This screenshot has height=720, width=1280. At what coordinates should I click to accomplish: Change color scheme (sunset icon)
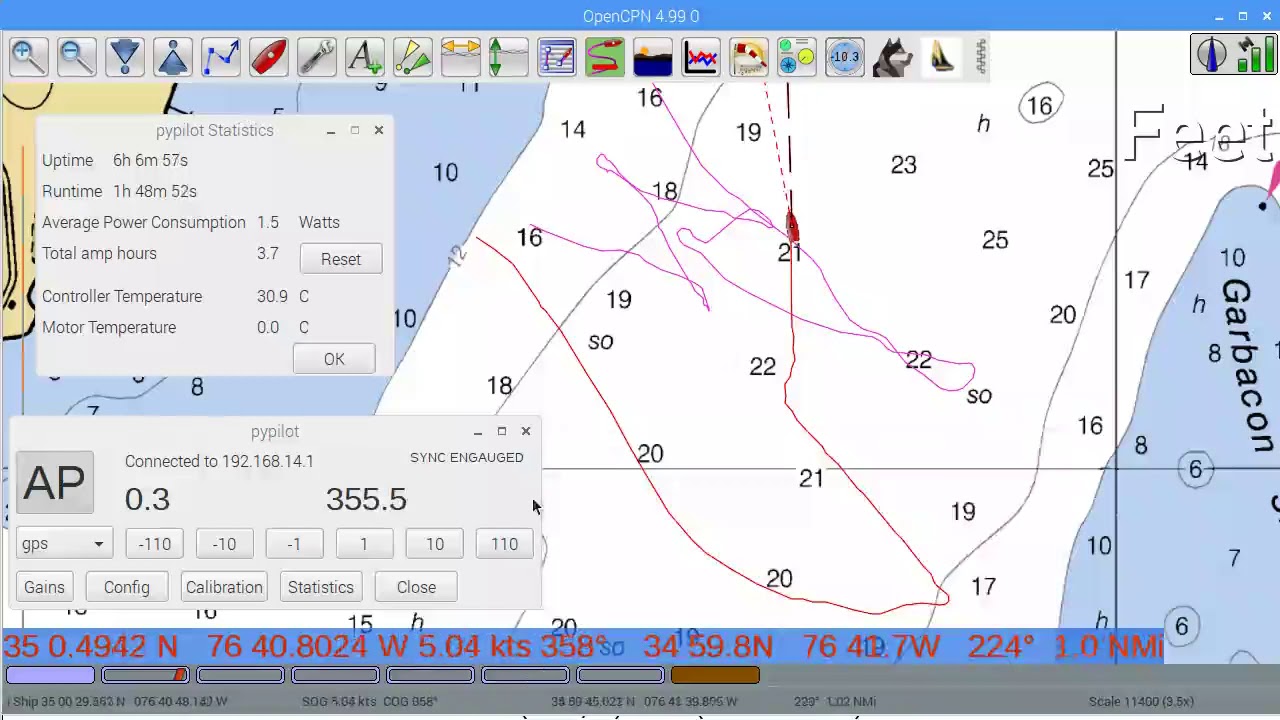pos(653,57)
